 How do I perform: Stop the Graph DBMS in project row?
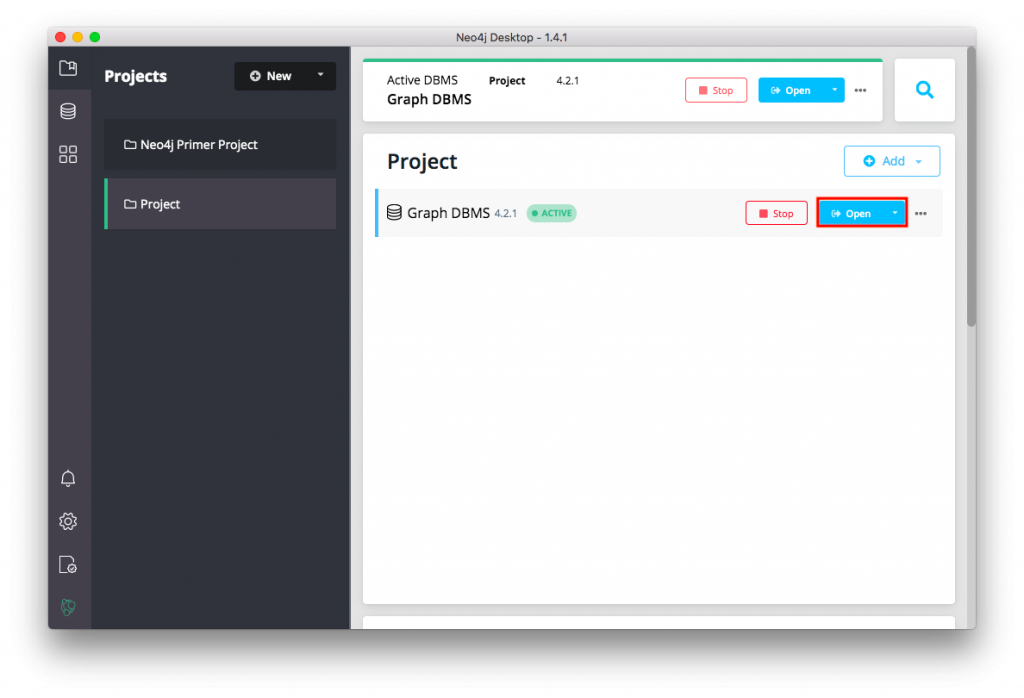point(776,213)
